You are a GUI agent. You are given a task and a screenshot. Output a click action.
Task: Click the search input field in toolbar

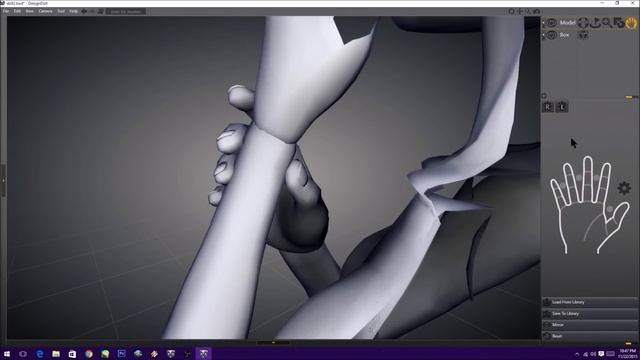tap(126, 11)
